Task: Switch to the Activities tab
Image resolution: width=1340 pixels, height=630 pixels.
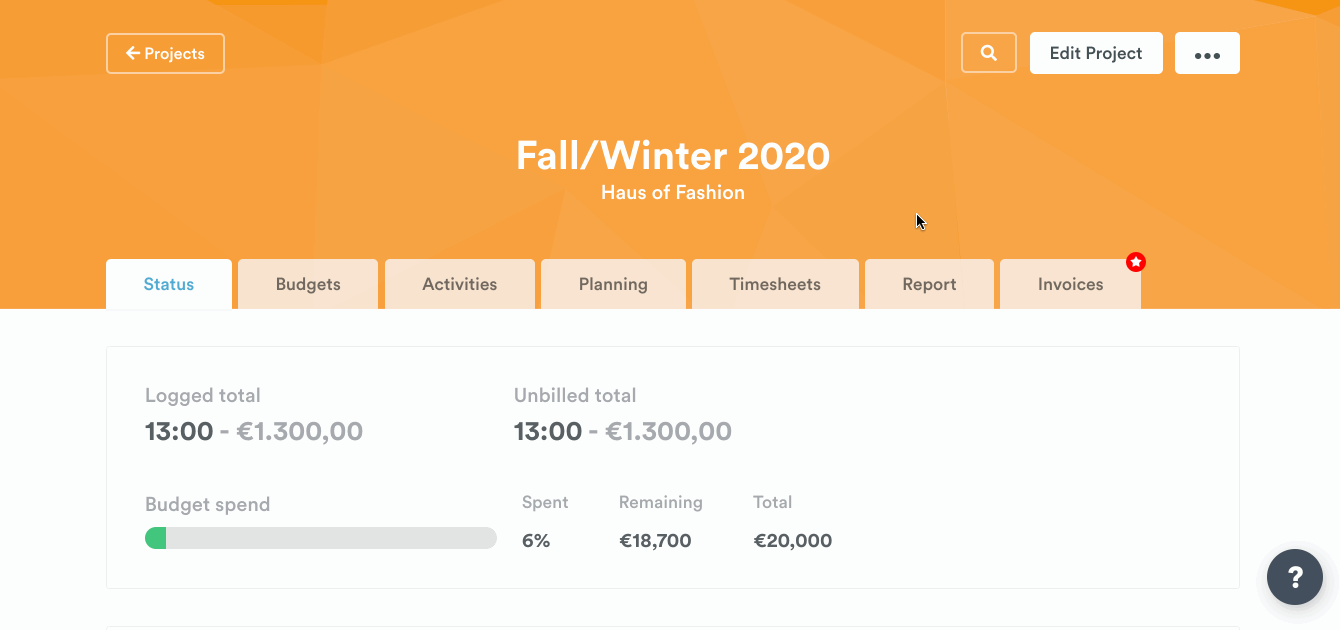Action: [x=460, y=284]
